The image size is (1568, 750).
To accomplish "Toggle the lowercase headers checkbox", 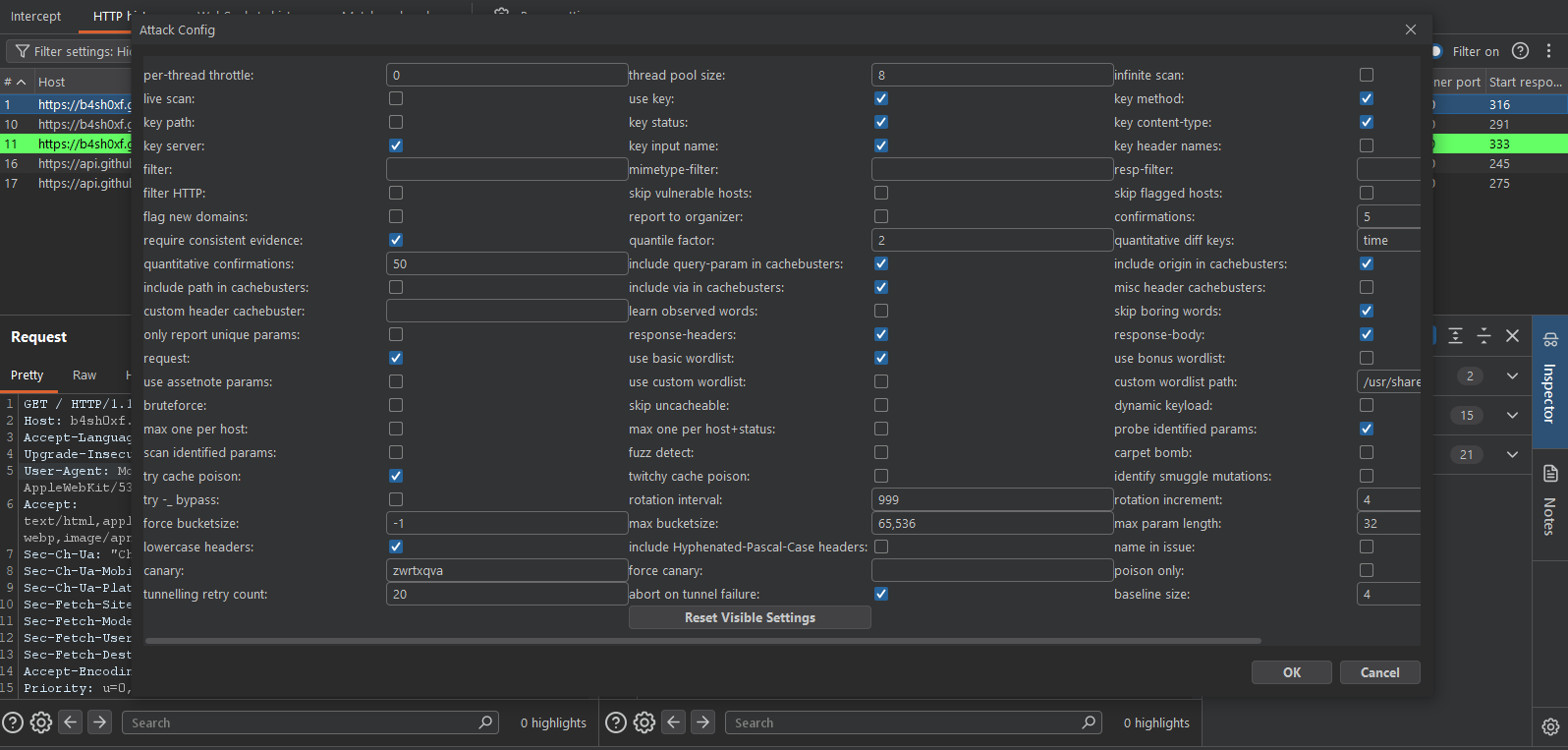I will (396, 547).
